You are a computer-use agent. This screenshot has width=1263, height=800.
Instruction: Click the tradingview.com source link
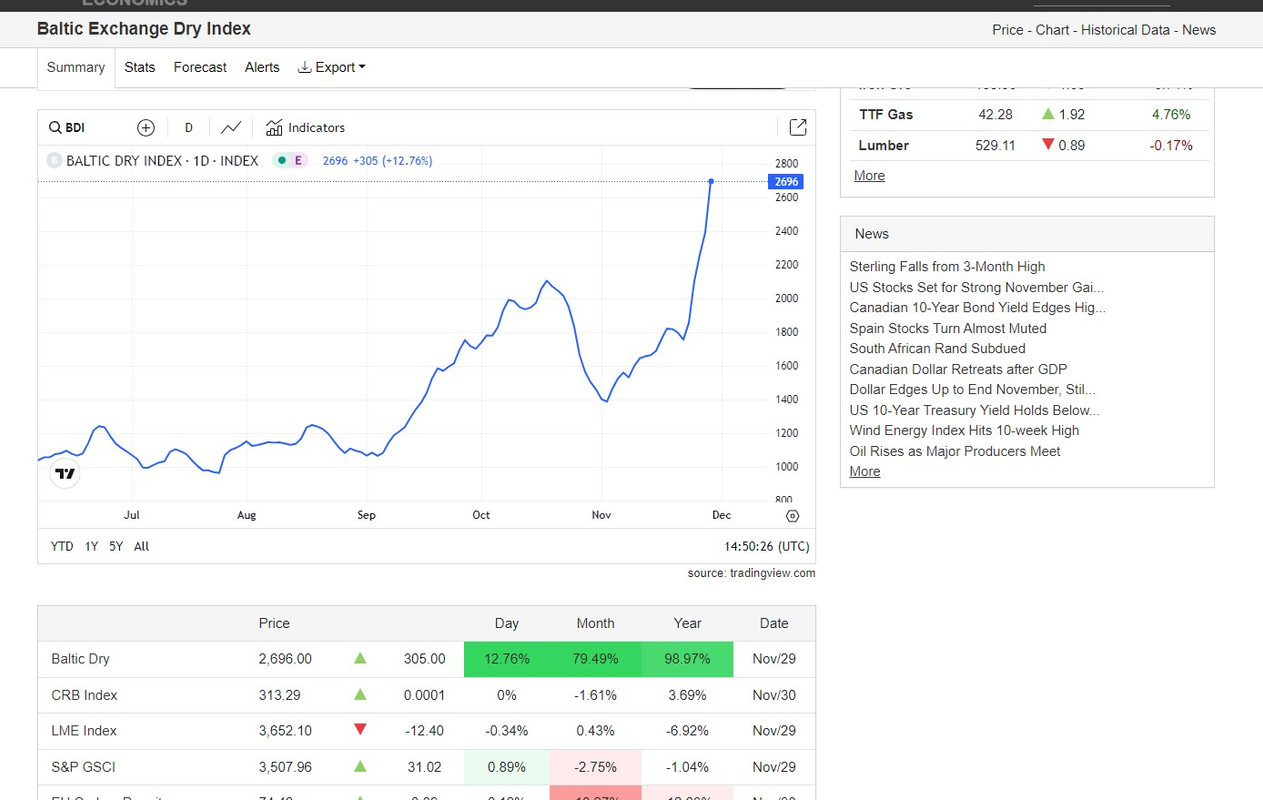pyautogui.click(x=773, y=573)
